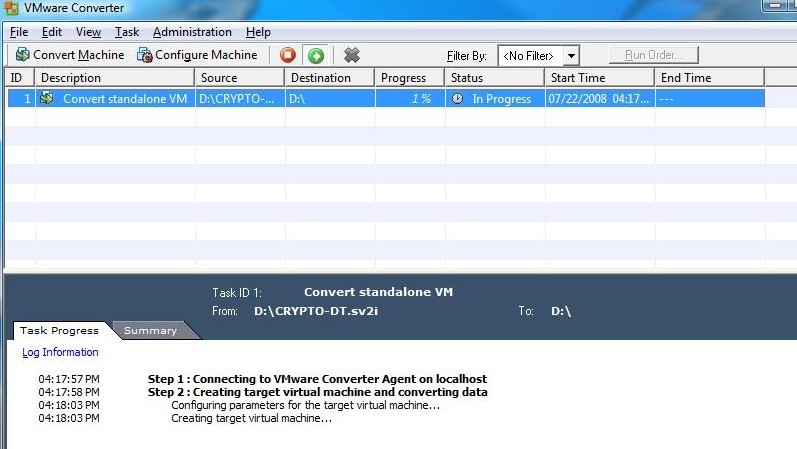
Task: Click the 1 % progress cell
Action: (x=410, y=99)
